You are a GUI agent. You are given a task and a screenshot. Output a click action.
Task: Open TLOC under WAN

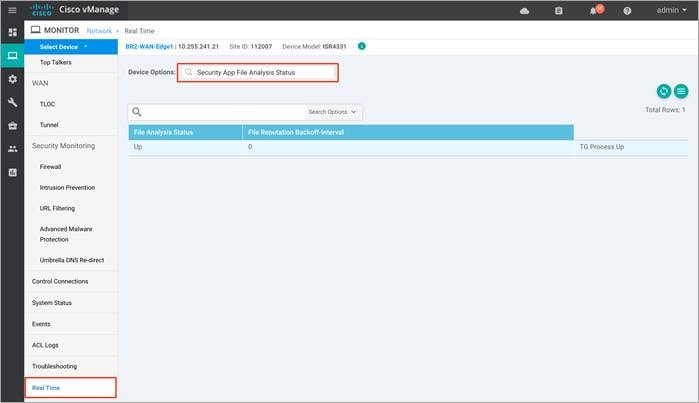tap(47, 104)
